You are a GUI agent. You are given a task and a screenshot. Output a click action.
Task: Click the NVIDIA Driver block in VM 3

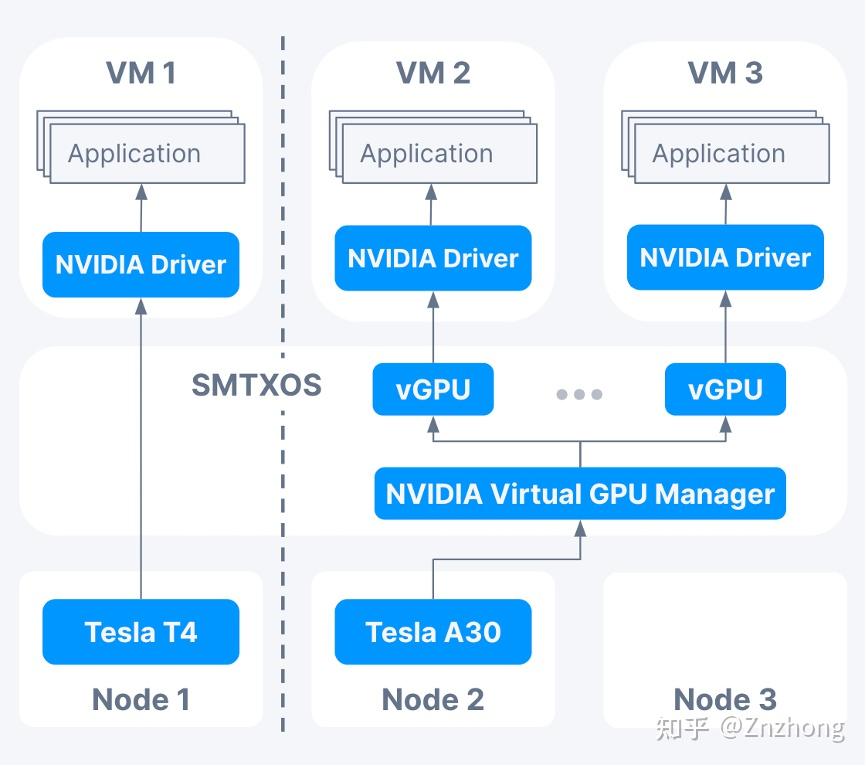(723, 258)
